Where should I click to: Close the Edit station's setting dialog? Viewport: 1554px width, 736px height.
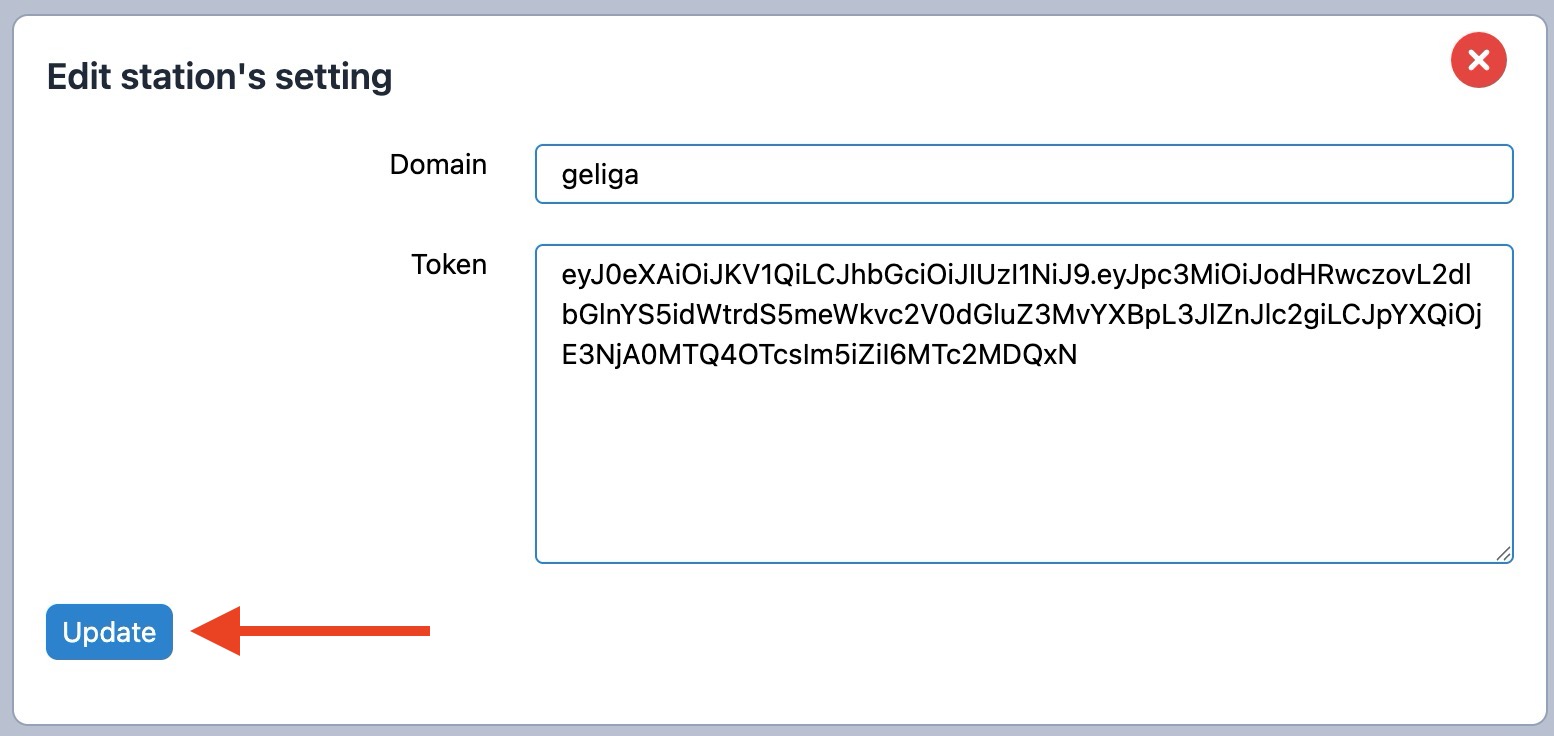[1478, 60]
